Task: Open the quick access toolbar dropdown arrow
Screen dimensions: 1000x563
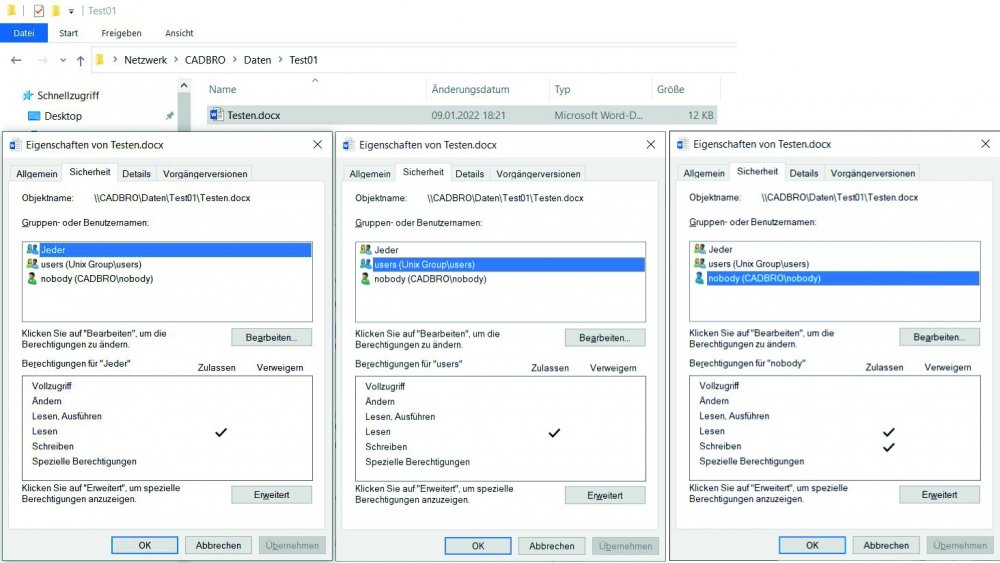Action: click(x=71, y=11)
